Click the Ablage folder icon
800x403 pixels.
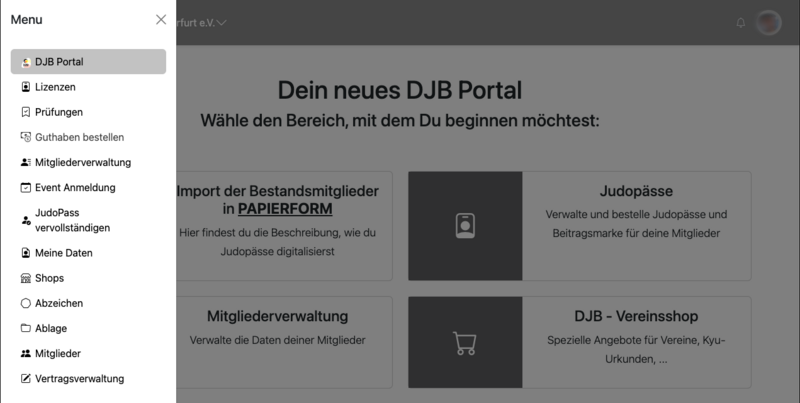[x=26, y=328]
